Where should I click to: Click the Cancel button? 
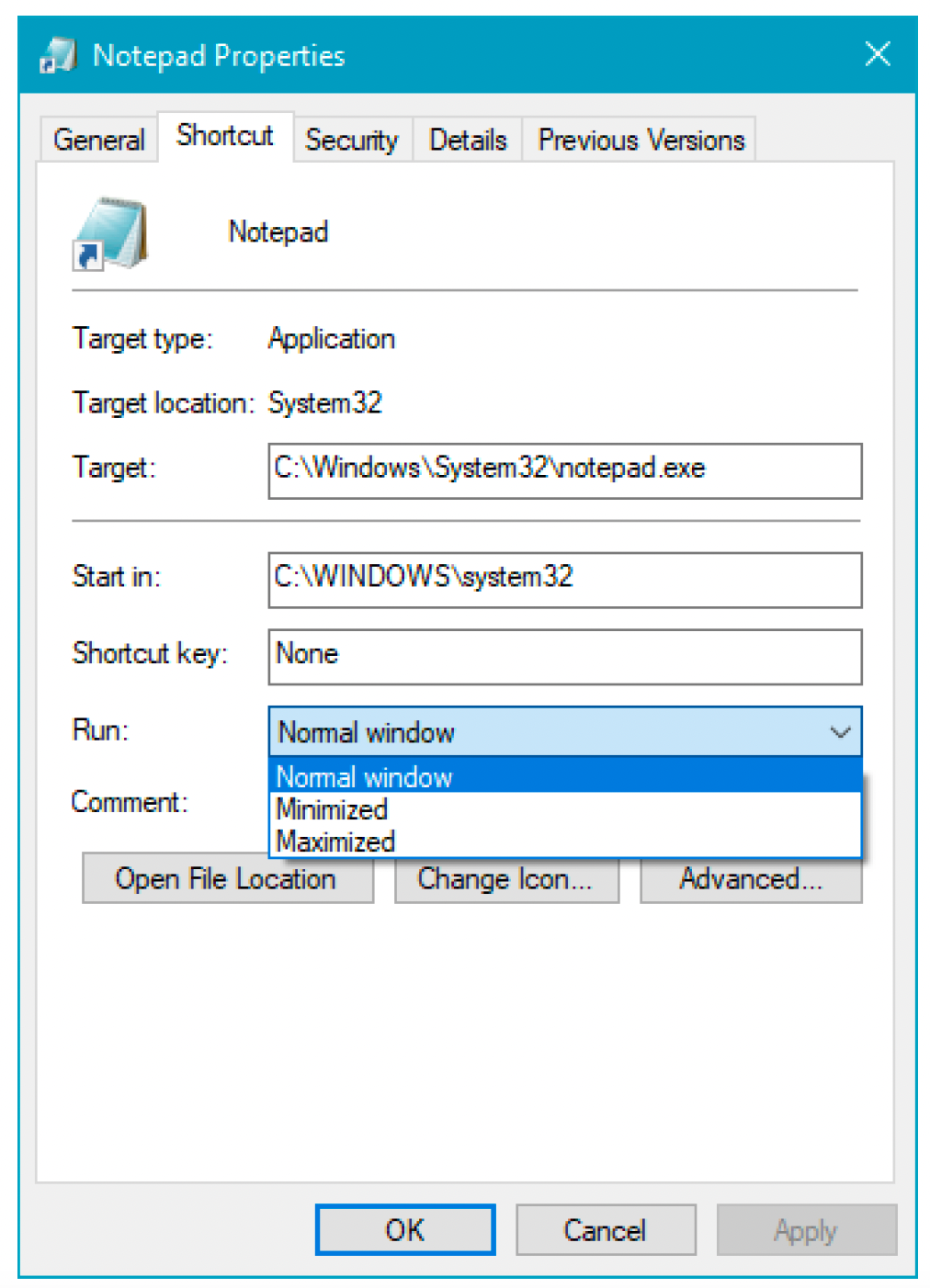tap(606, 1229)
